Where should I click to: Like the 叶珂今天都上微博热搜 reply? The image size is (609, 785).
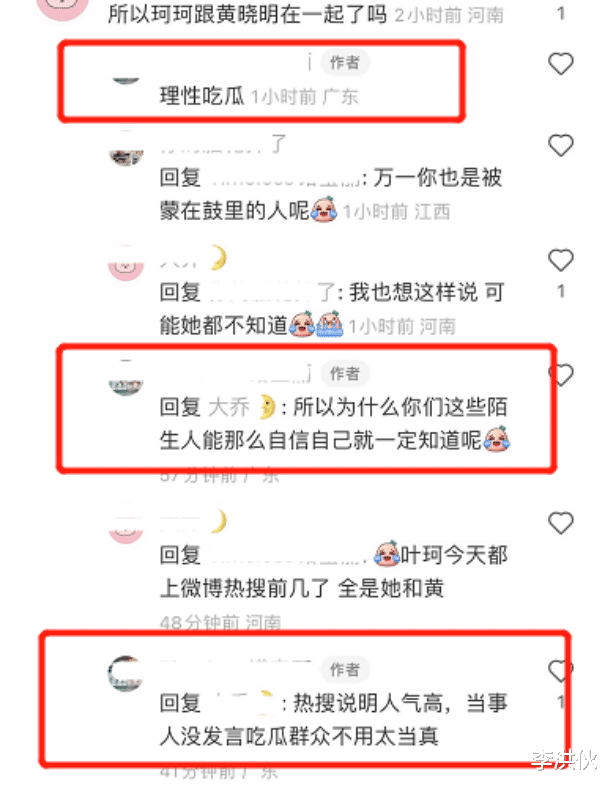tap(560, 523)
